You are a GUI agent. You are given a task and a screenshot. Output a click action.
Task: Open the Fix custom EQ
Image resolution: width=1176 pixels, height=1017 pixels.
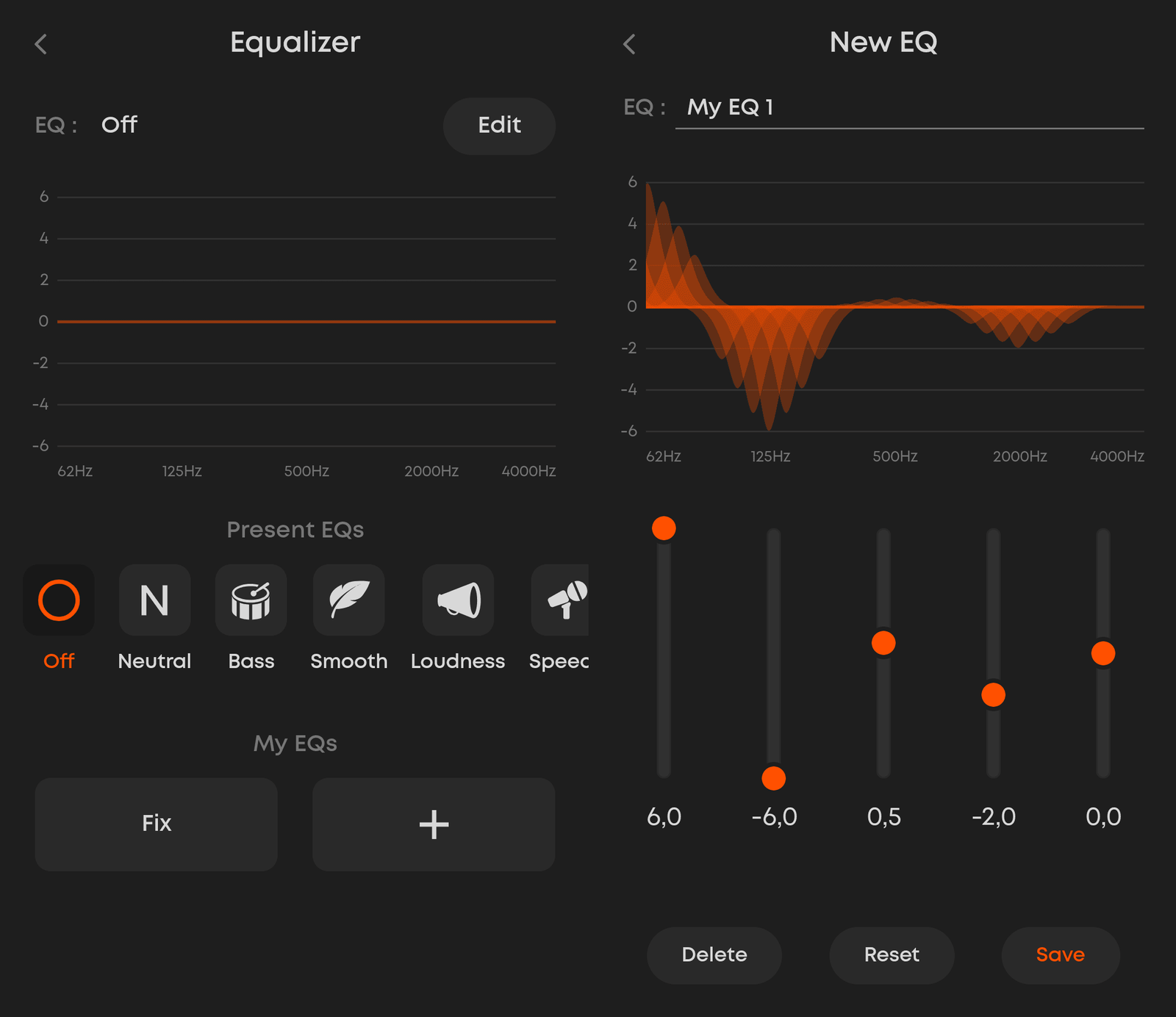(x=156, y=824)
